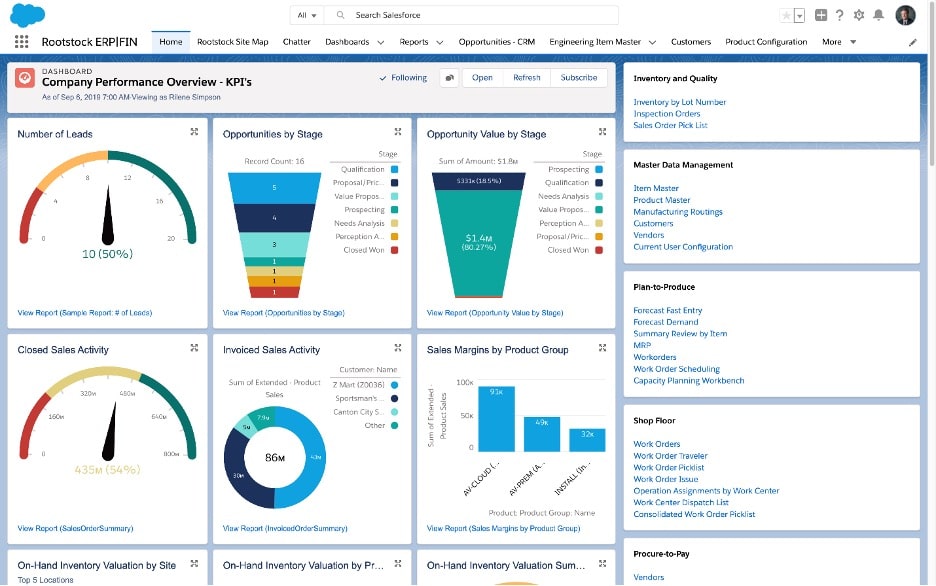
Task: Open the help question mark icon
Action: [x=839, y=15]
